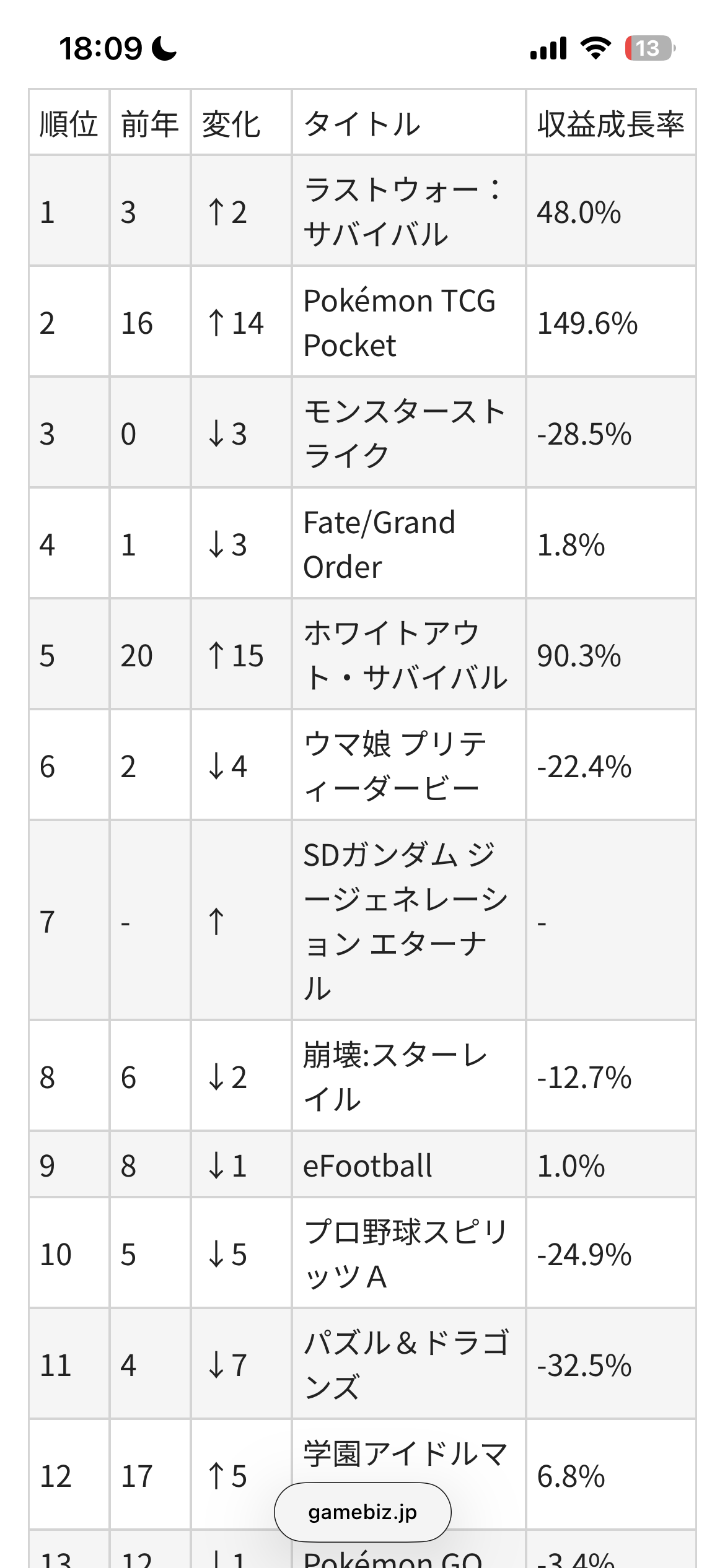Tap the gamebiz.jp address pill
725x1568 pixels.
[362, 1512]
